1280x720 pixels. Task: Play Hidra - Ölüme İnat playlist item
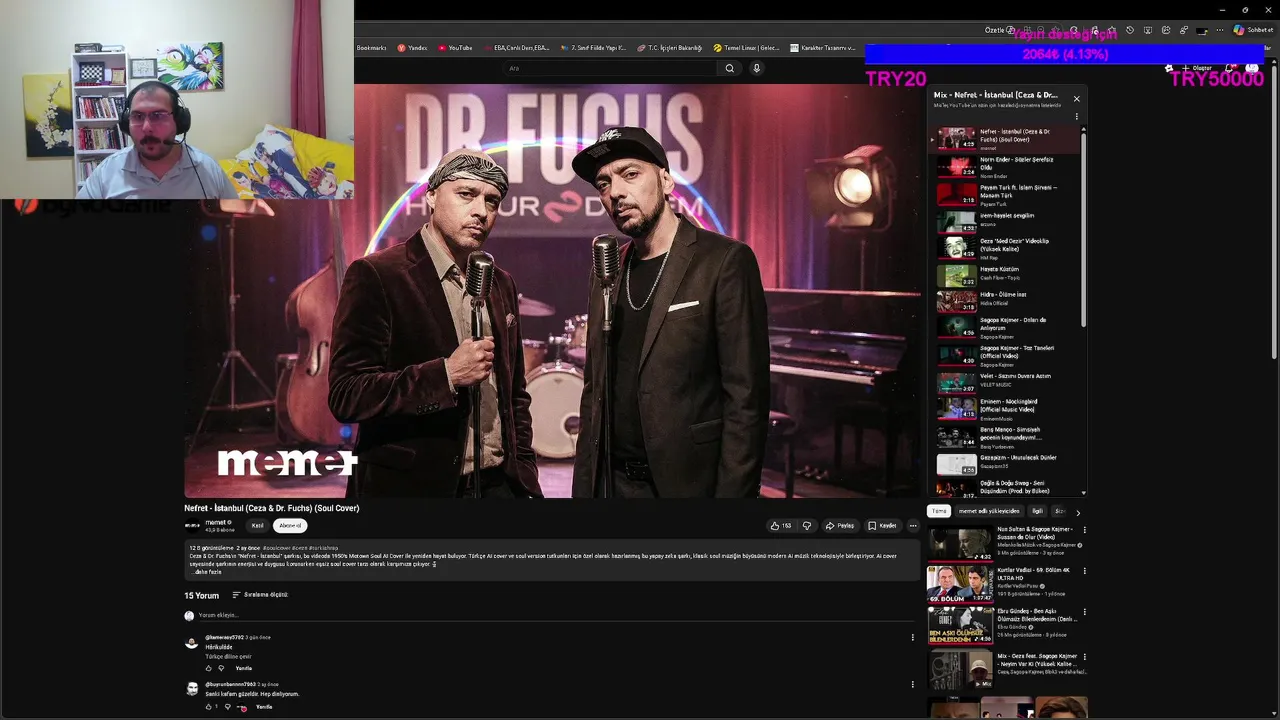pyautogui.click(x=1009, y=300)
